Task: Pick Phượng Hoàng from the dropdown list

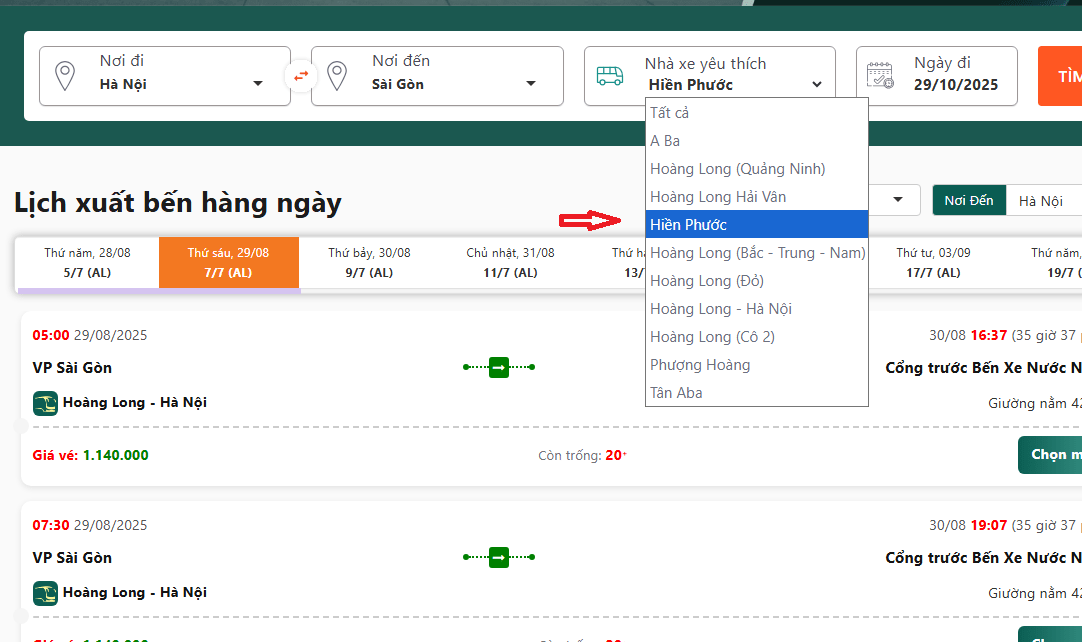Action: coord(700,365)
